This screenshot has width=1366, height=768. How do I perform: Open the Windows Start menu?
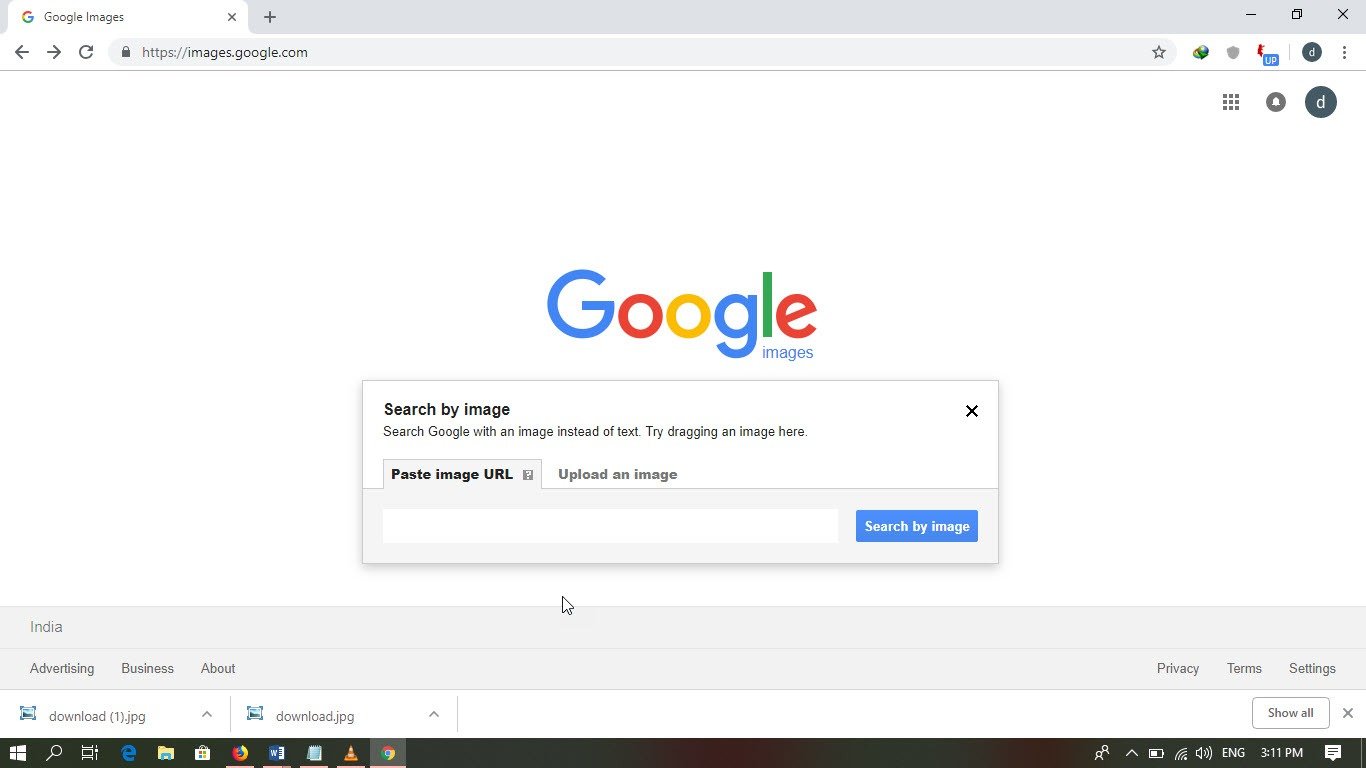click(17, 753)
